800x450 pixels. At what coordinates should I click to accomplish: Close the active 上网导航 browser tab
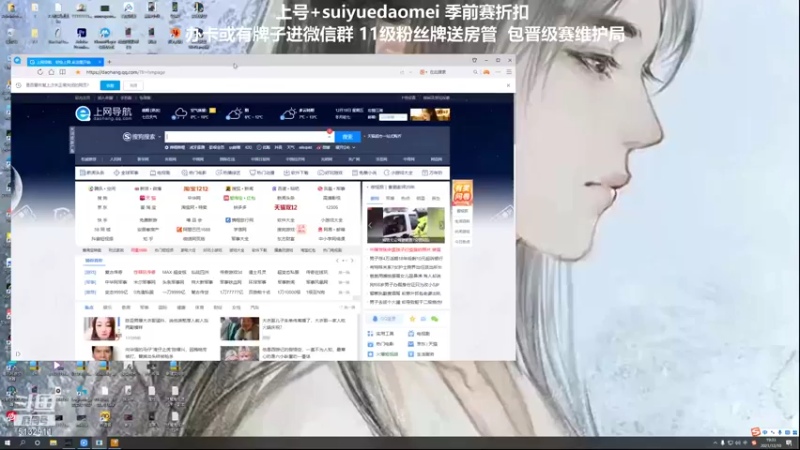pyautogui.click(x=99, y=62)
